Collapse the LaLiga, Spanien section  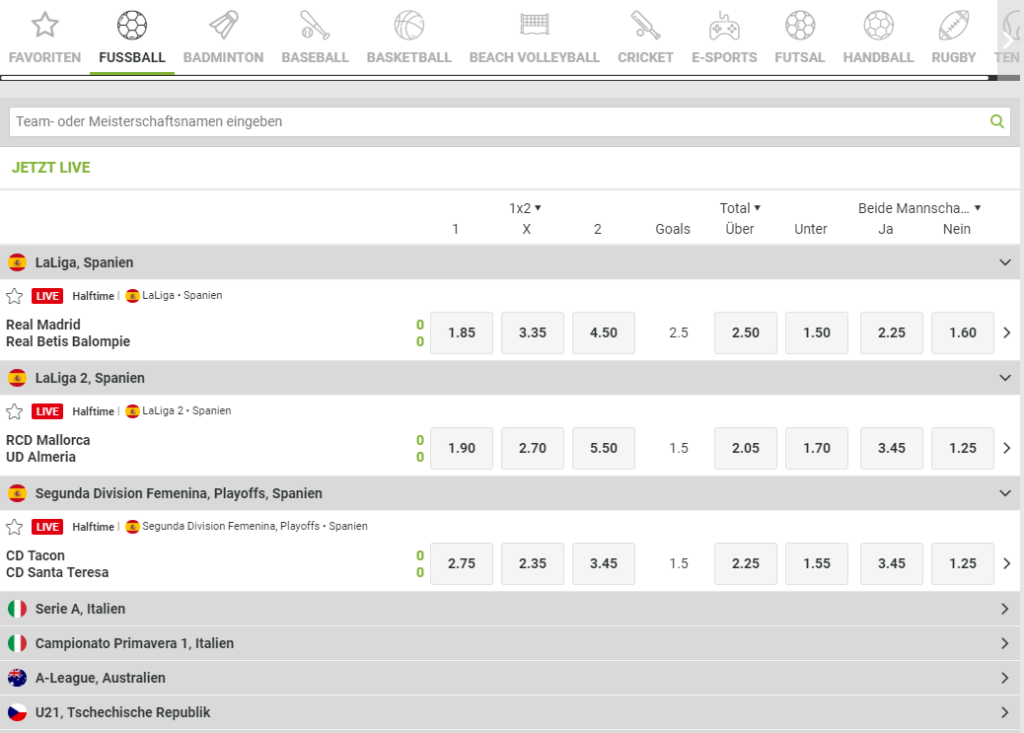(x=1005, y=263)
